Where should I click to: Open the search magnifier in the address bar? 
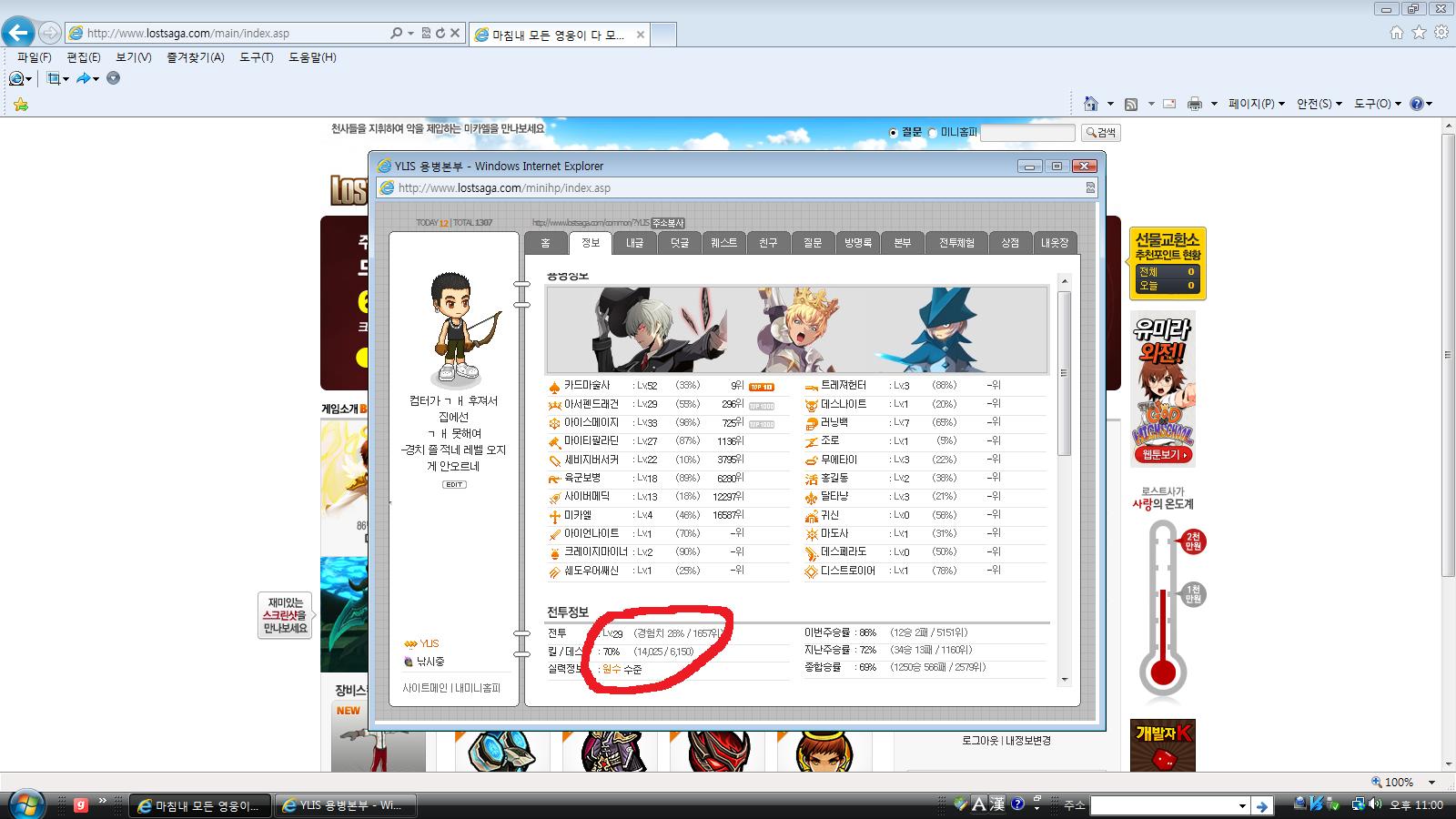click(x=396, y=33)
